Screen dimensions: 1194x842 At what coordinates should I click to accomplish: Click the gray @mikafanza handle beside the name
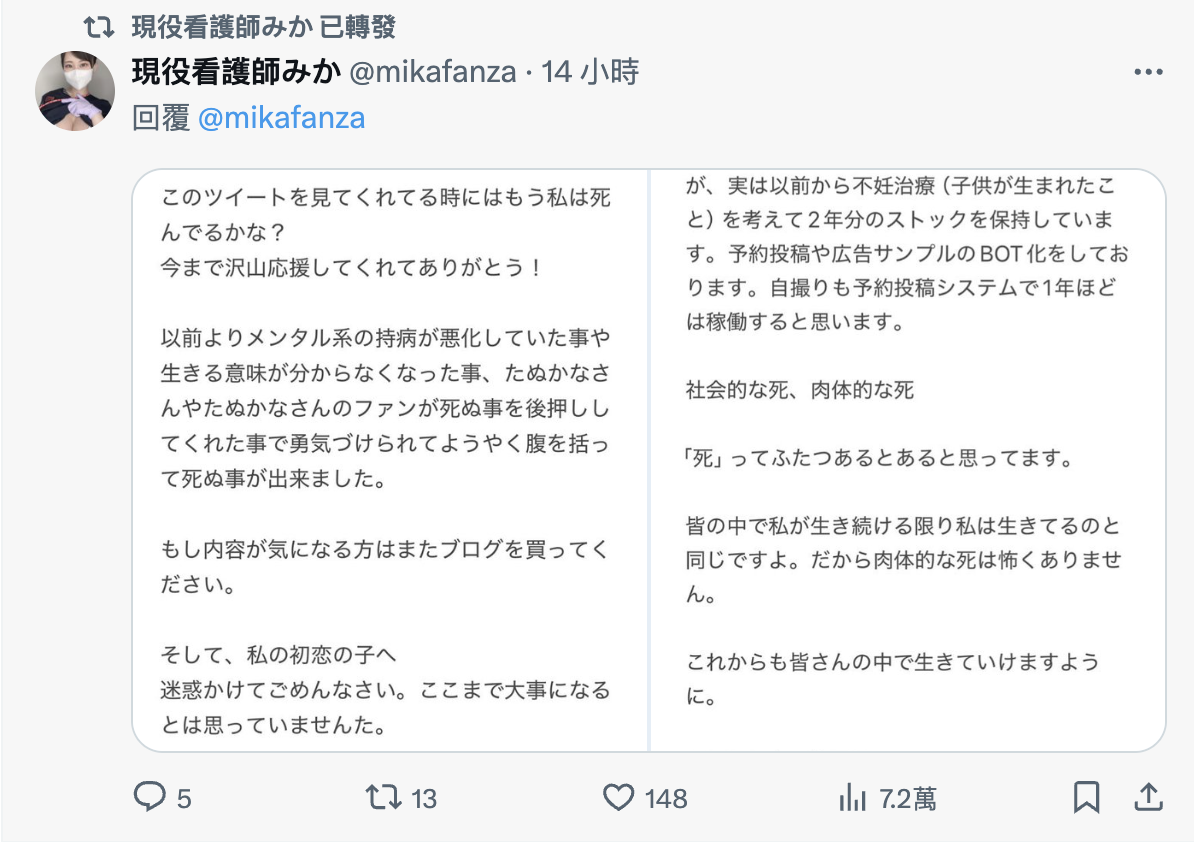click(432, 72)
